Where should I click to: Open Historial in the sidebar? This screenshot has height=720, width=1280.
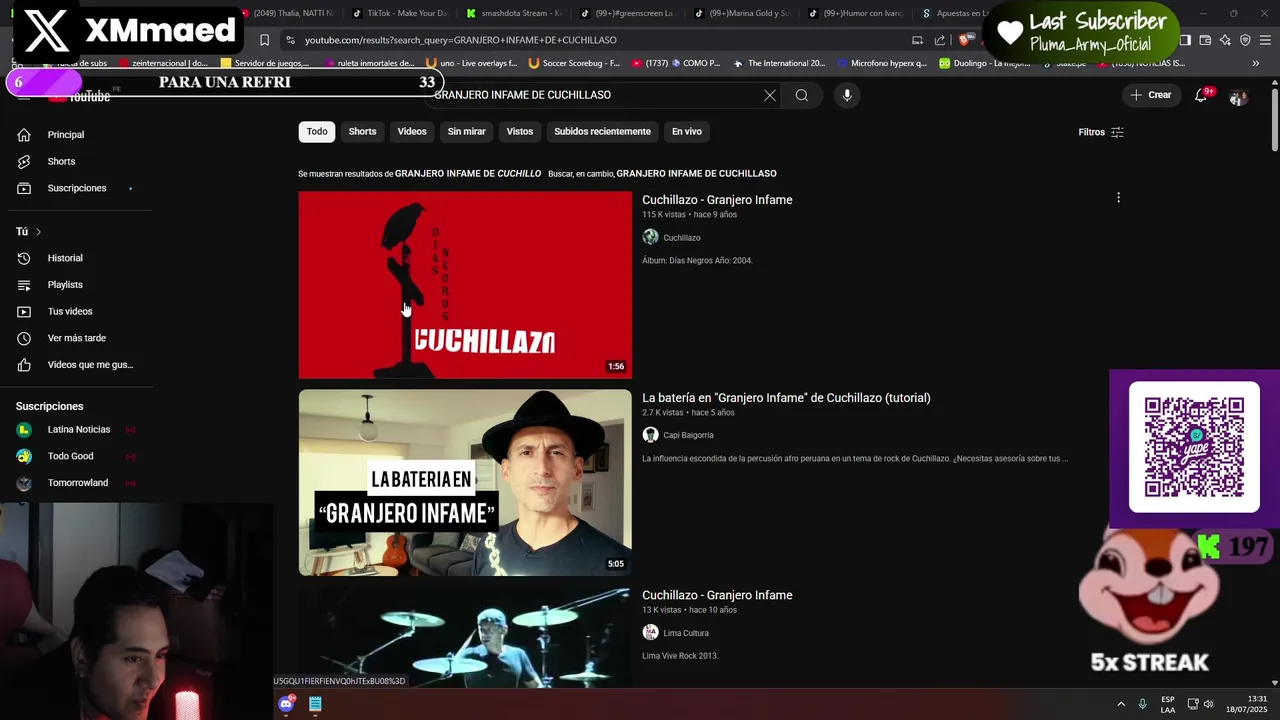(64, 258)
